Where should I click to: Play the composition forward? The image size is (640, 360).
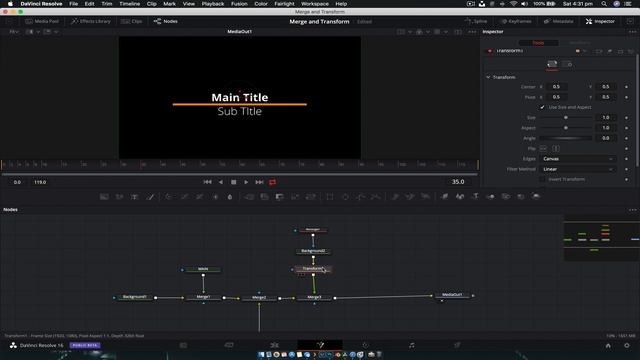pos(246,182)
